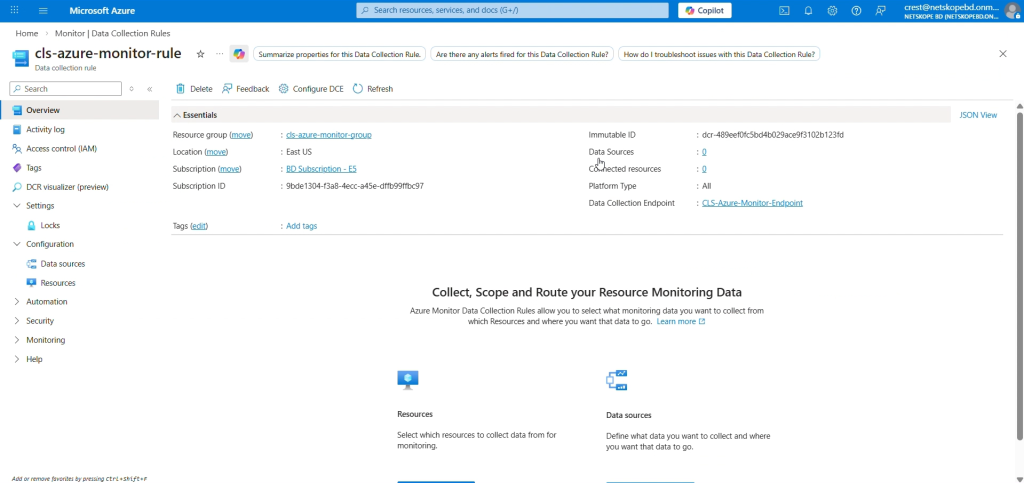Open Feedback in the command bar
Image resolution: width=1024 pixels, height=483 pixels.
pos(246,89)
